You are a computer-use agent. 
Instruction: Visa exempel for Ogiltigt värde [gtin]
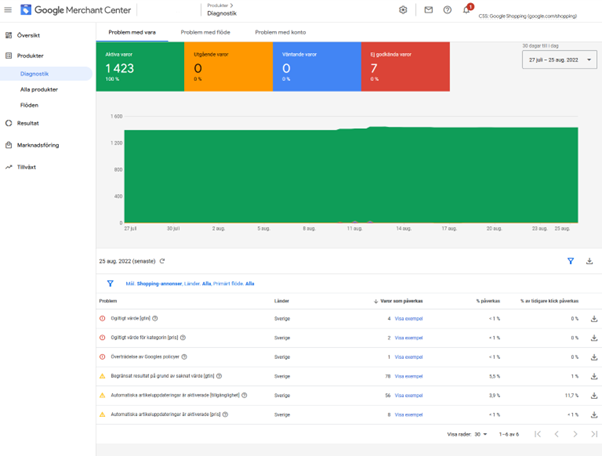pos(408,319)
